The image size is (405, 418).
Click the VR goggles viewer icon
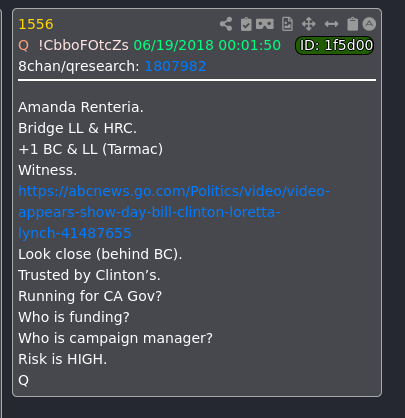click(x=265, y=24)
